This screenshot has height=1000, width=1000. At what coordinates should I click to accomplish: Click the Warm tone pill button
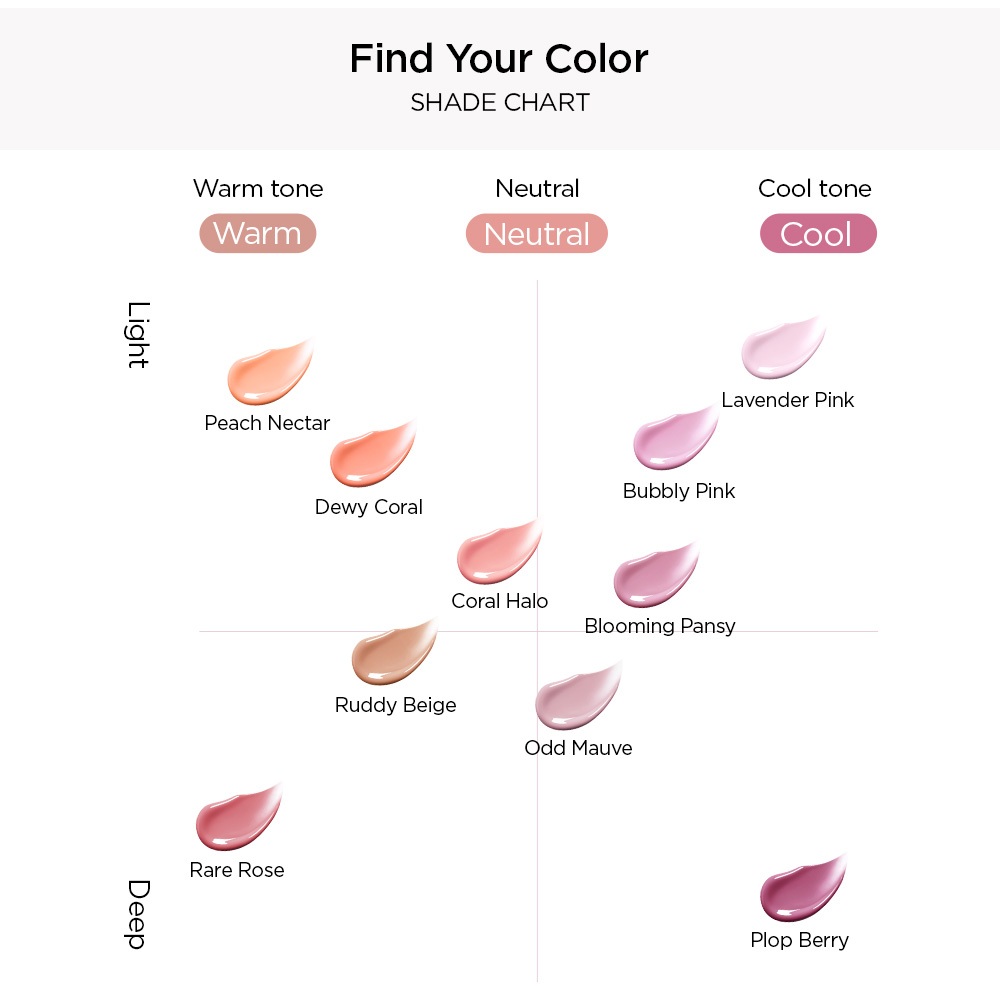pyautogui.click(x=257, y=233)
